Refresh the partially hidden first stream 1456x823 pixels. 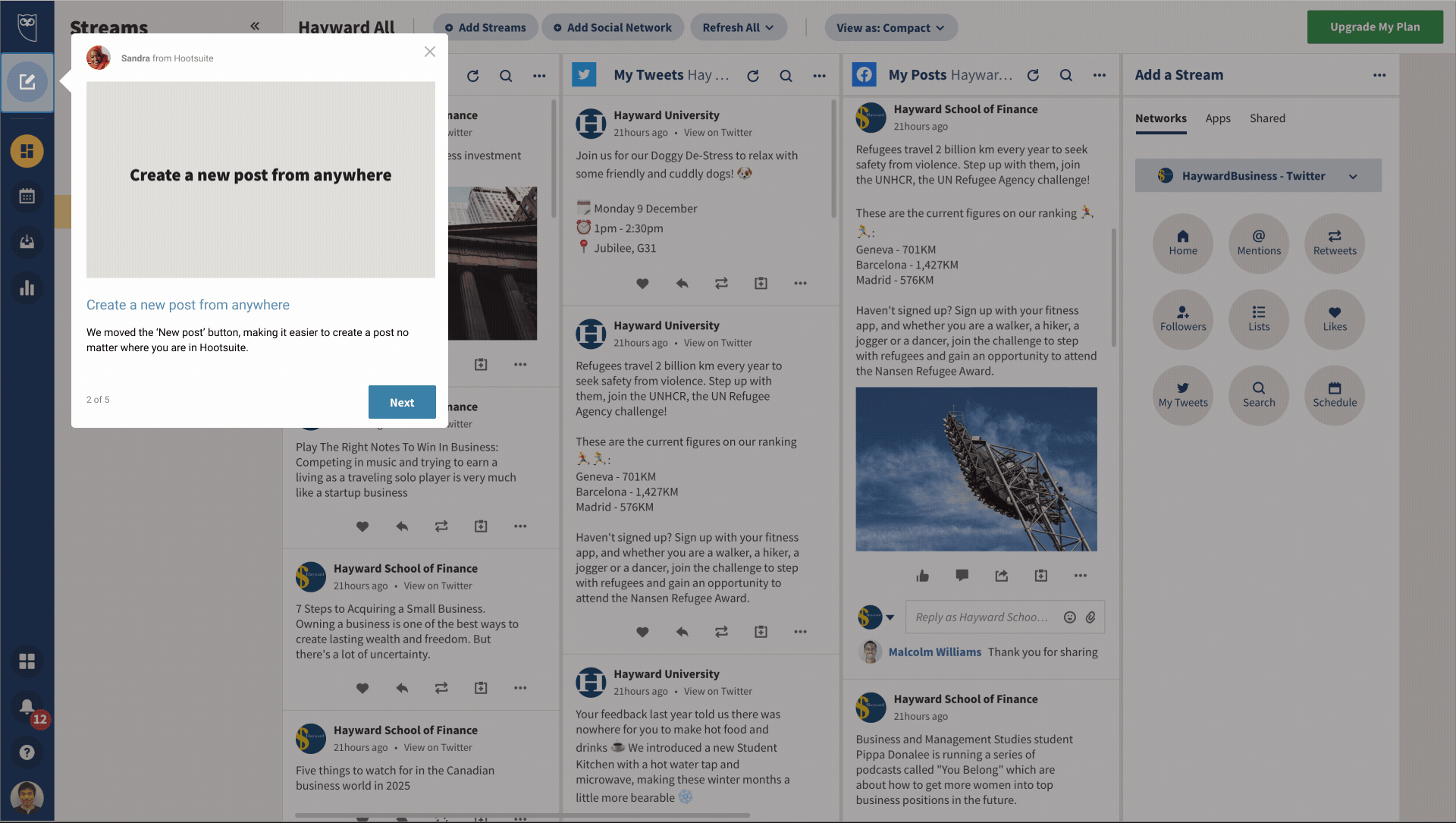click(473, 76)
